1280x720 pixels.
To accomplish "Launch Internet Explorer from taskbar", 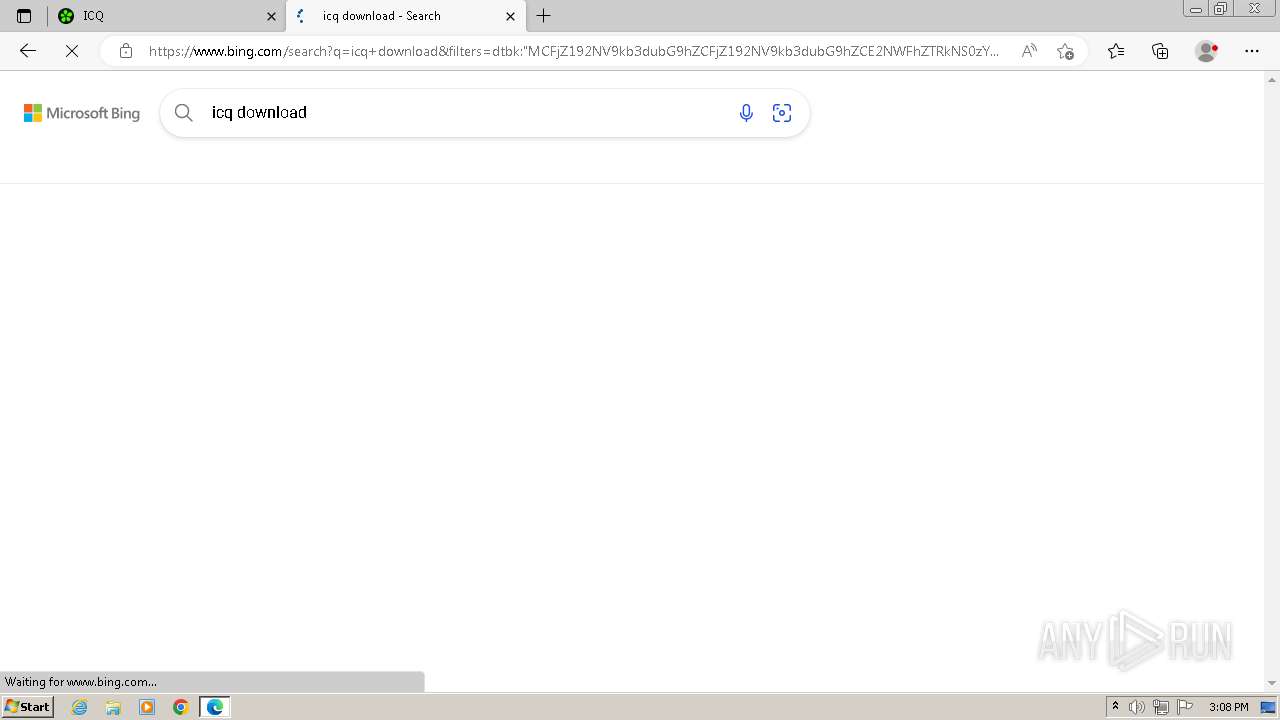I will [x=80, y=707].
